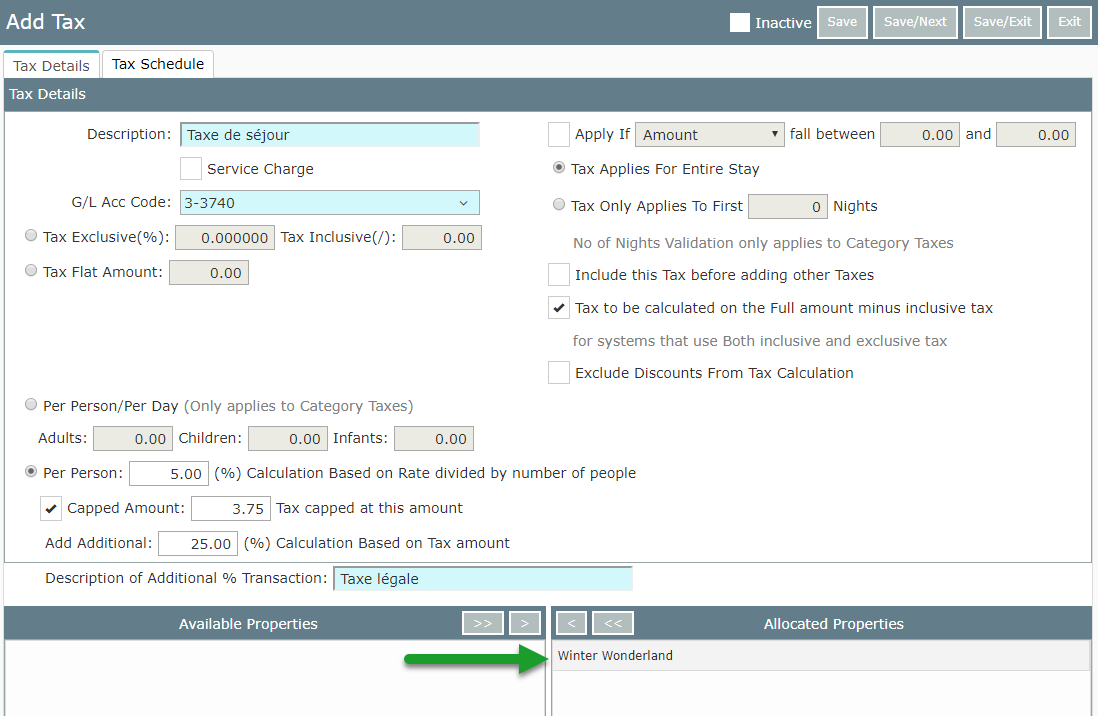Move selected property with the > button
Viewport: 1098px width, 716px height.
524,623
